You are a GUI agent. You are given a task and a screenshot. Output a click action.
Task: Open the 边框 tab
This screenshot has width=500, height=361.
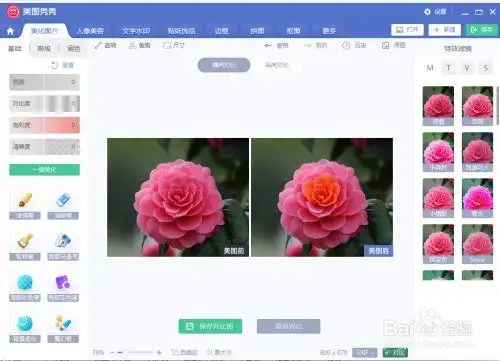221,31
